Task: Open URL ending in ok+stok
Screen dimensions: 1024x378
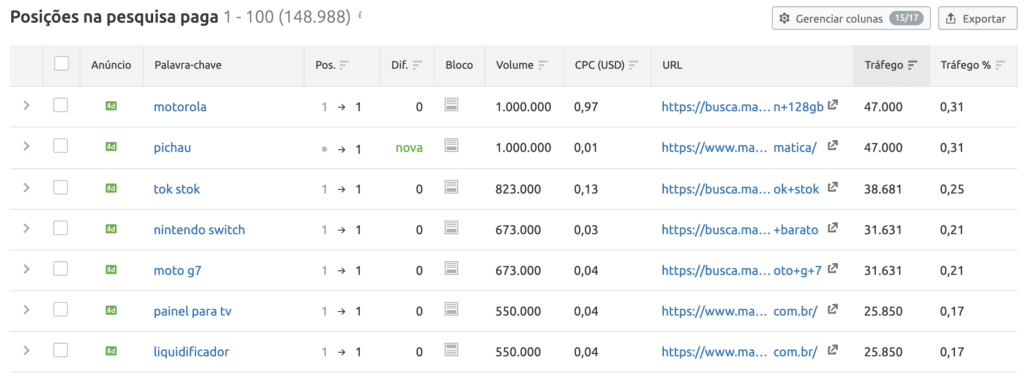Action: tap(740, 189)
